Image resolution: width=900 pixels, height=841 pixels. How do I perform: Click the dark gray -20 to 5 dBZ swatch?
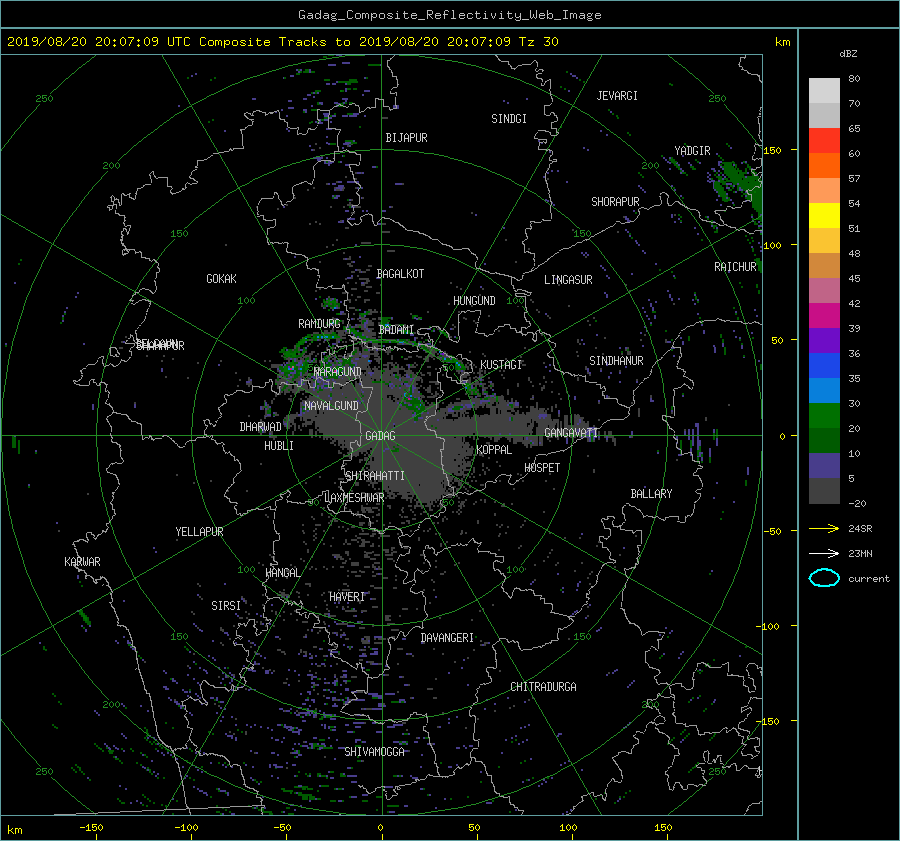click(x=824, y=490)
